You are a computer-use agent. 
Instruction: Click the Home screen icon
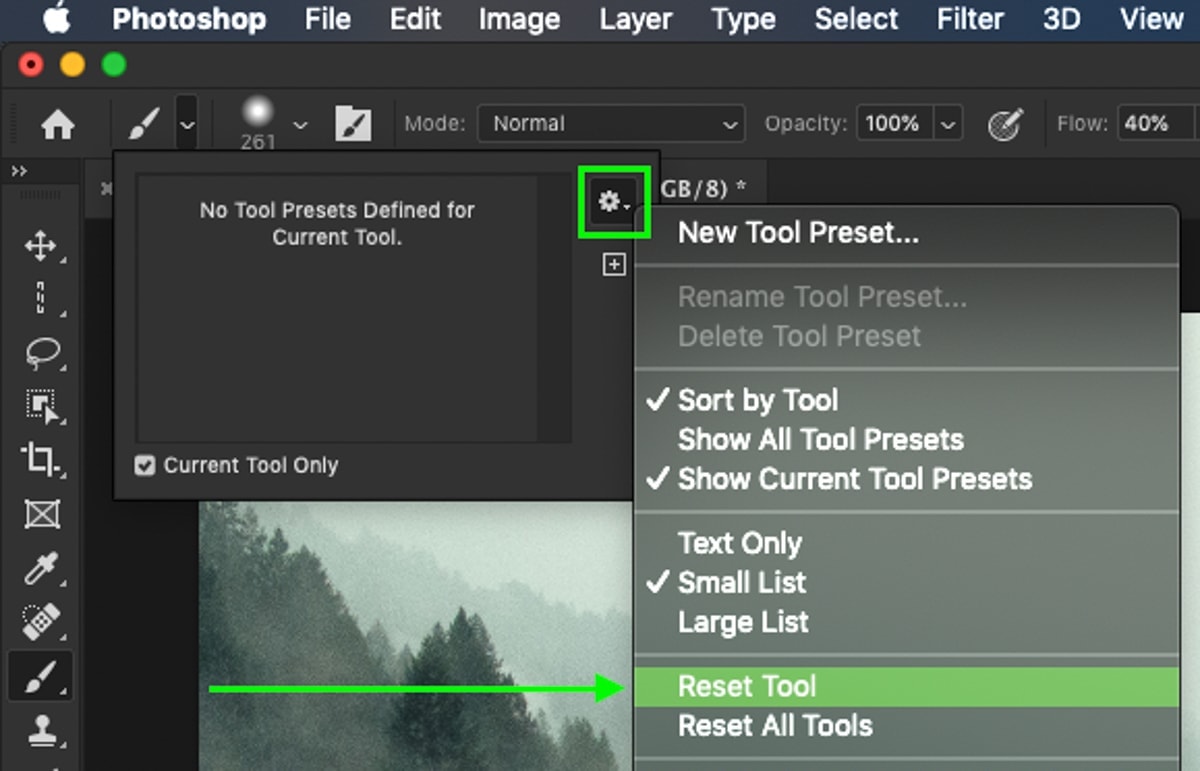[58, 124]
